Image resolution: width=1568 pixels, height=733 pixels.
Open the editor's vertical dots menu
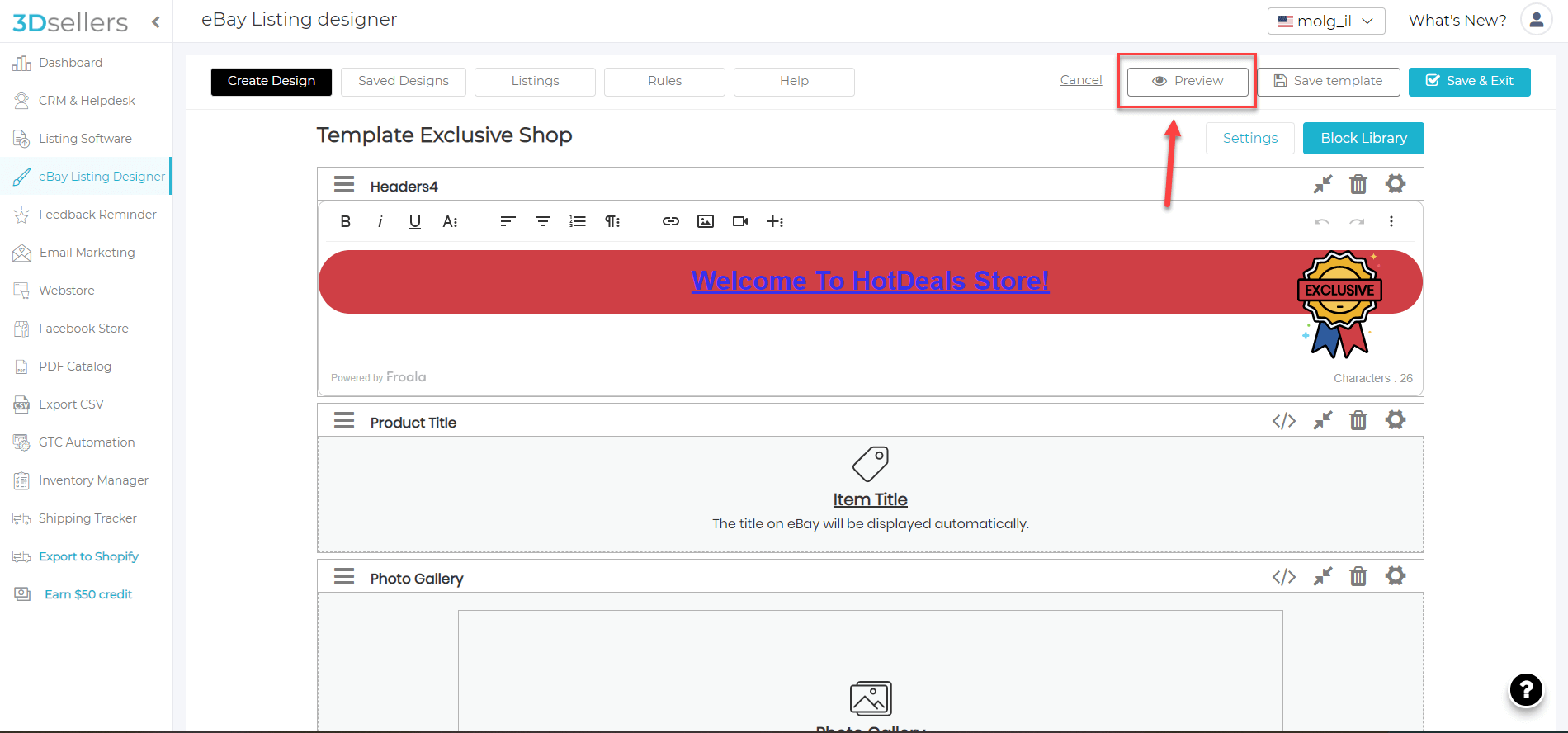click(x=1391, y=221)
